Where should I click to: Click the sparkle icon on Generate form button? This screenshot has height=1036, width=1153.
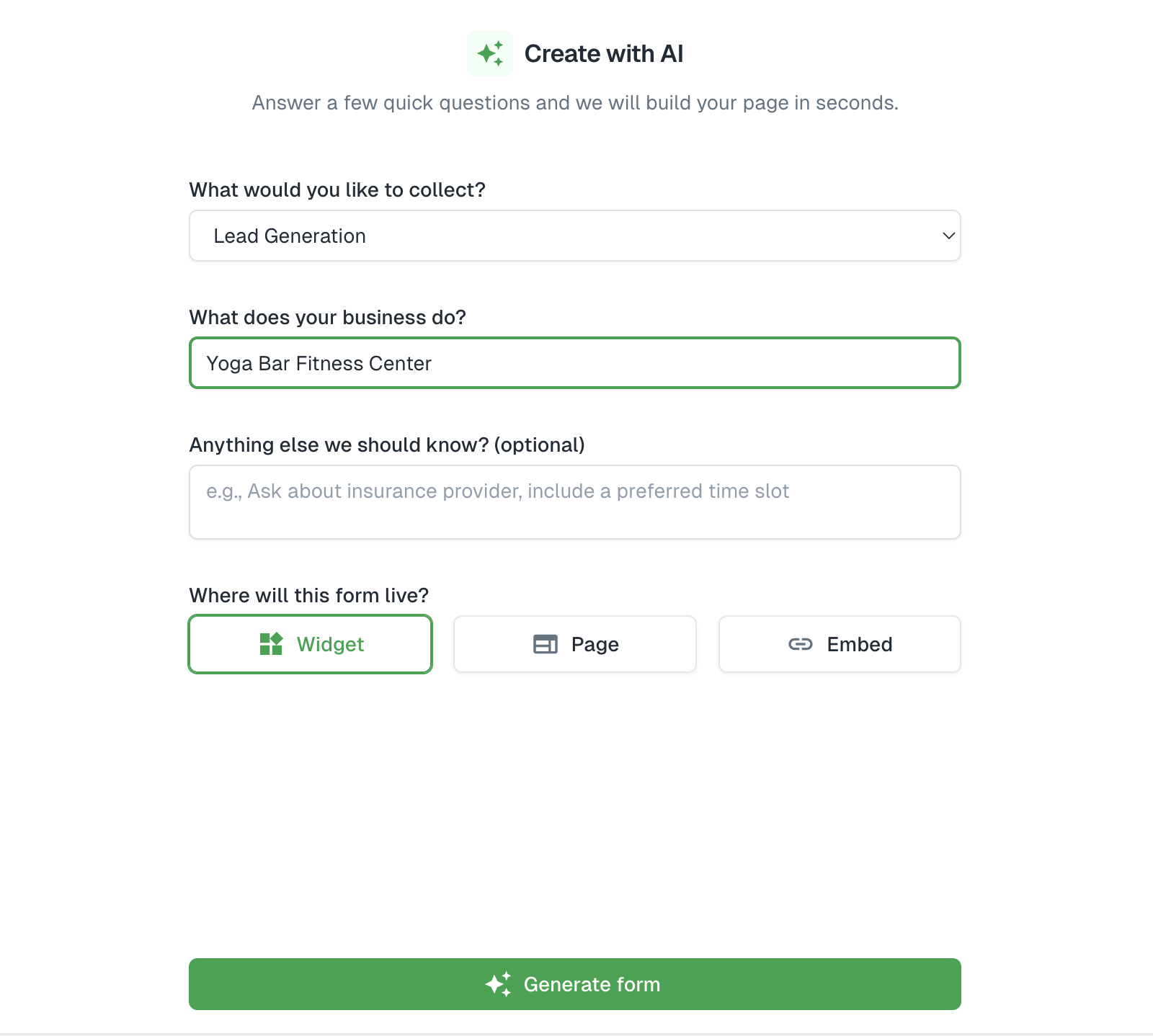[497, 984]
